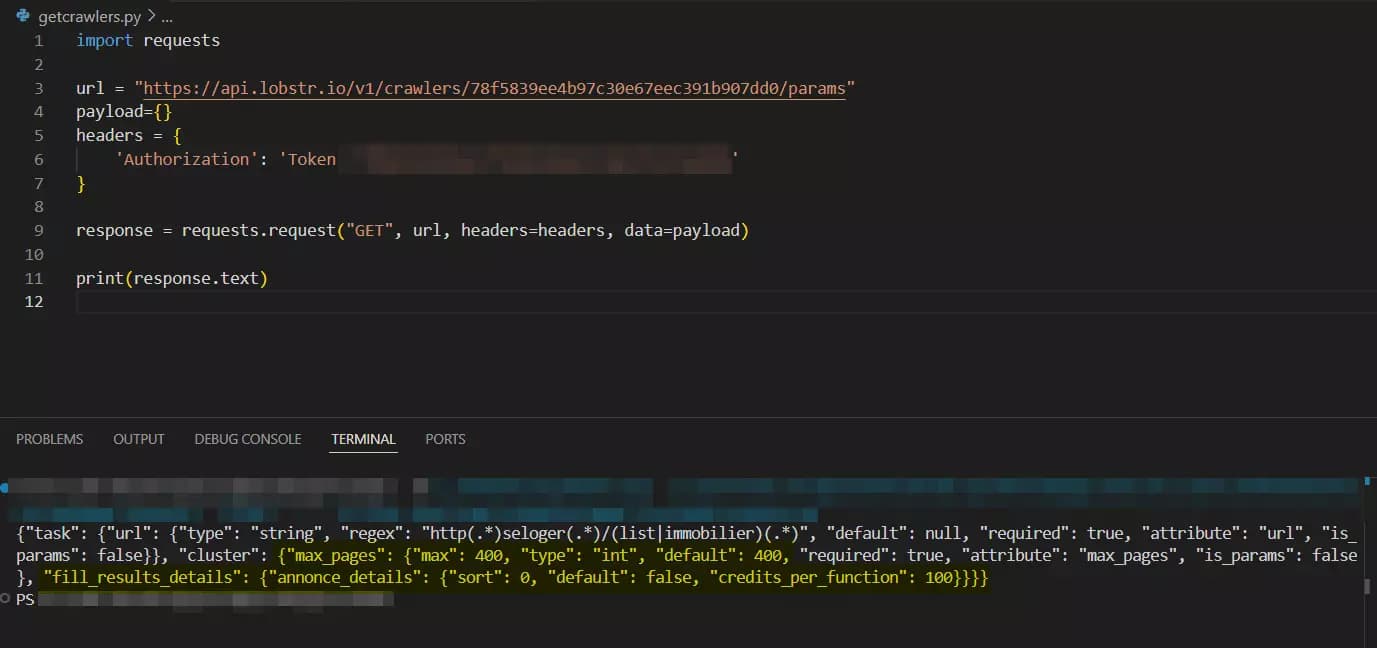Click line number 5 in the gutter
Image resolution: width=1377 pixels, height=648 pixels.
pos(39,136)
